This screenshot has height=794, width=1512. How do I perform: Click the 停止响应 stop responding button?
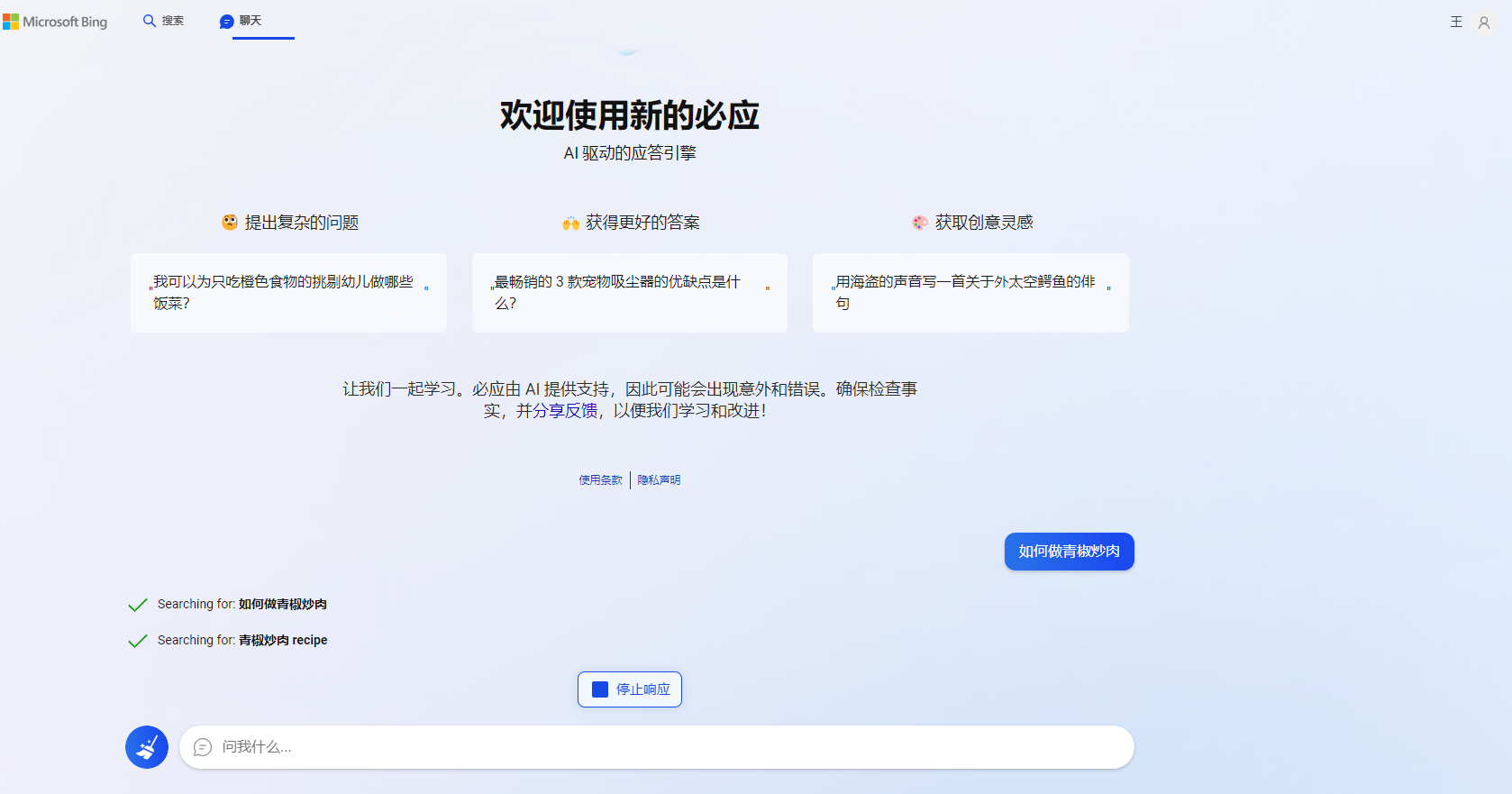coord(630,689)
